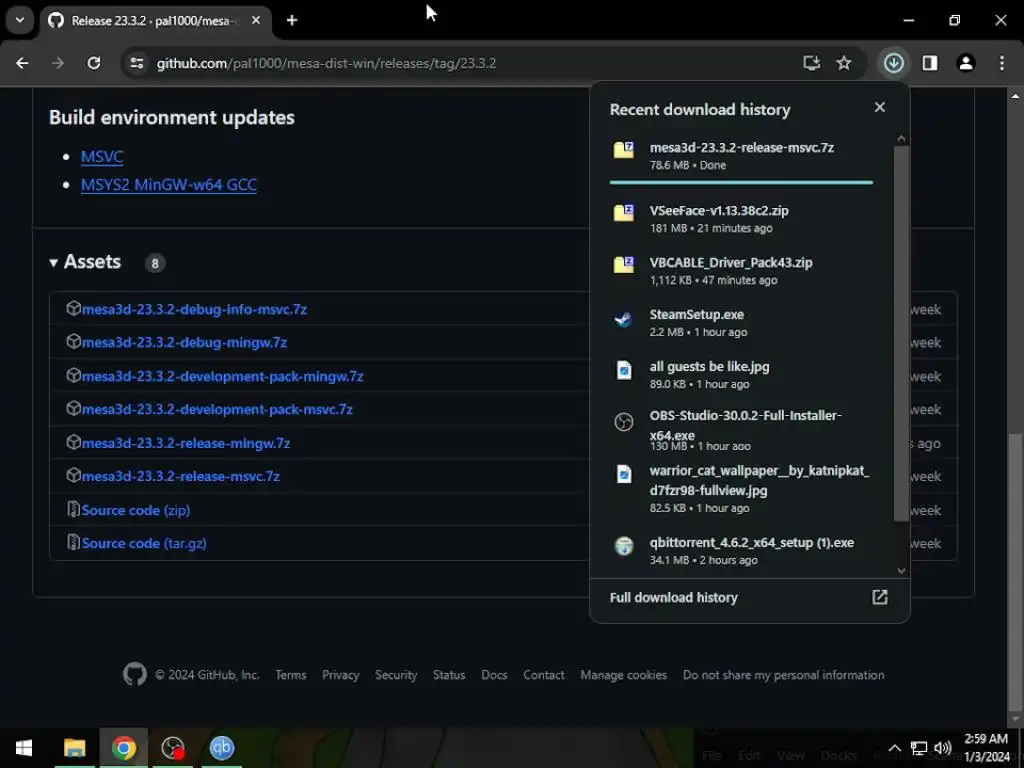Open the Privacy footer link
The height and width of the screenshot is (768, 1024).
(x=340, y=675)
